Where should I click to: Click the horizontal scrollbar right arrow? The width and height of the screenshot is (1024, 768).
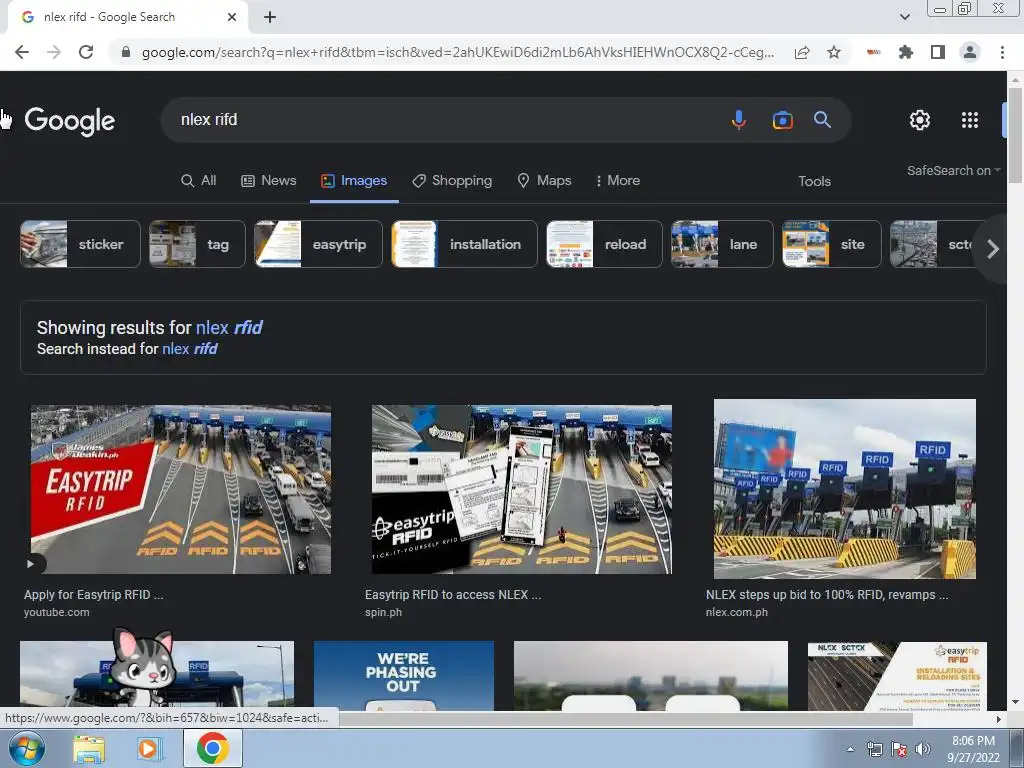[x=999, y=719]
